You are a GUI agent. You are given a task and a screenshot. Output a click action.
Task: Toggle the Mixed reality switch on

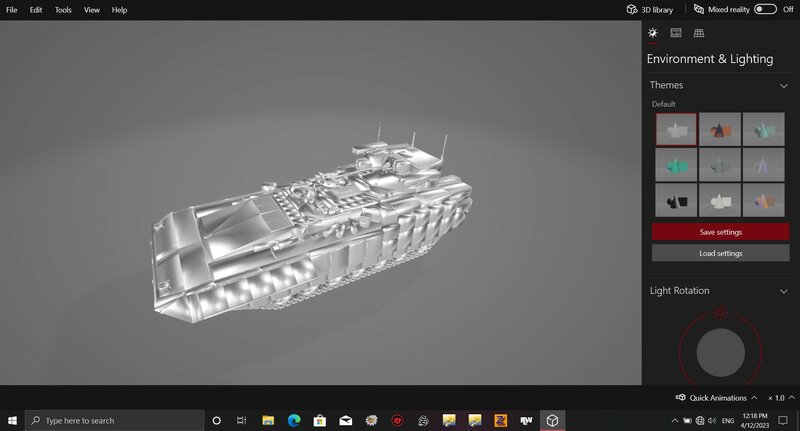[765, 9]
